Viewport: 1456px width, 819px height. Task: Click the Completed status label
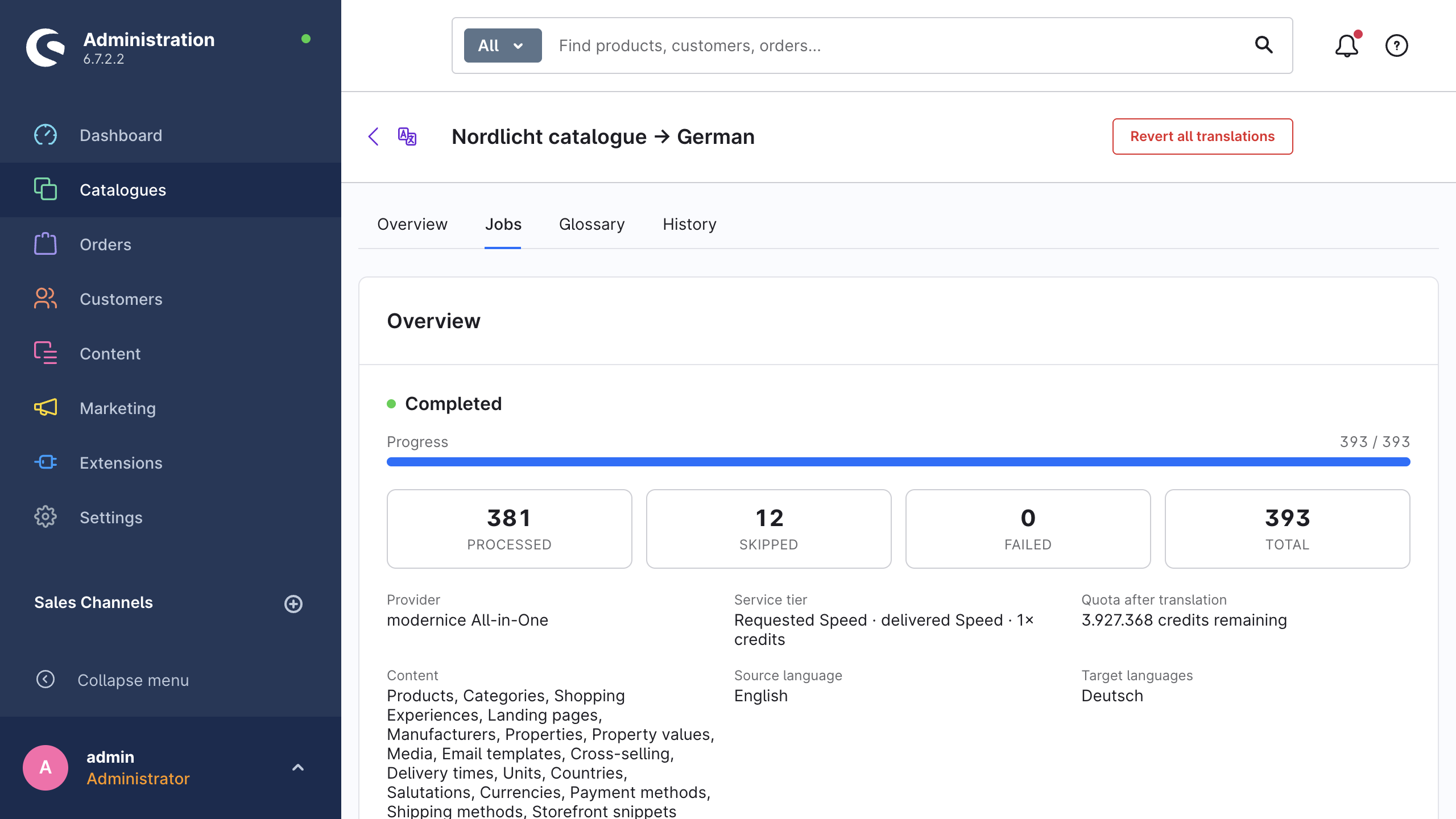point(453,404)
